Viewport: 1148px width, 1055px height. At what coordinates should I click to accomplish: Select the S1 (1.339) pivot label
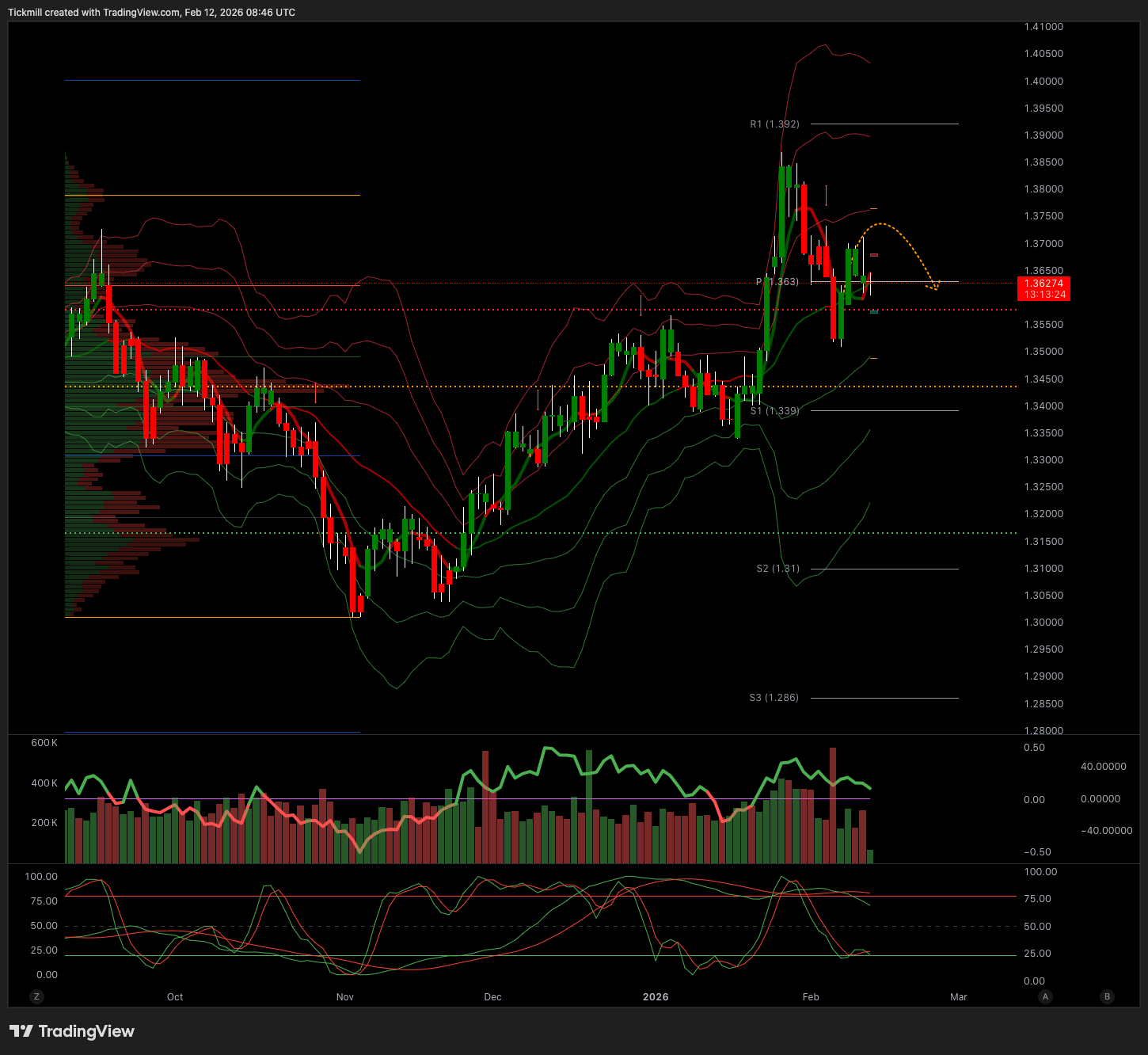pyautogui.click(x=774, y=411)
